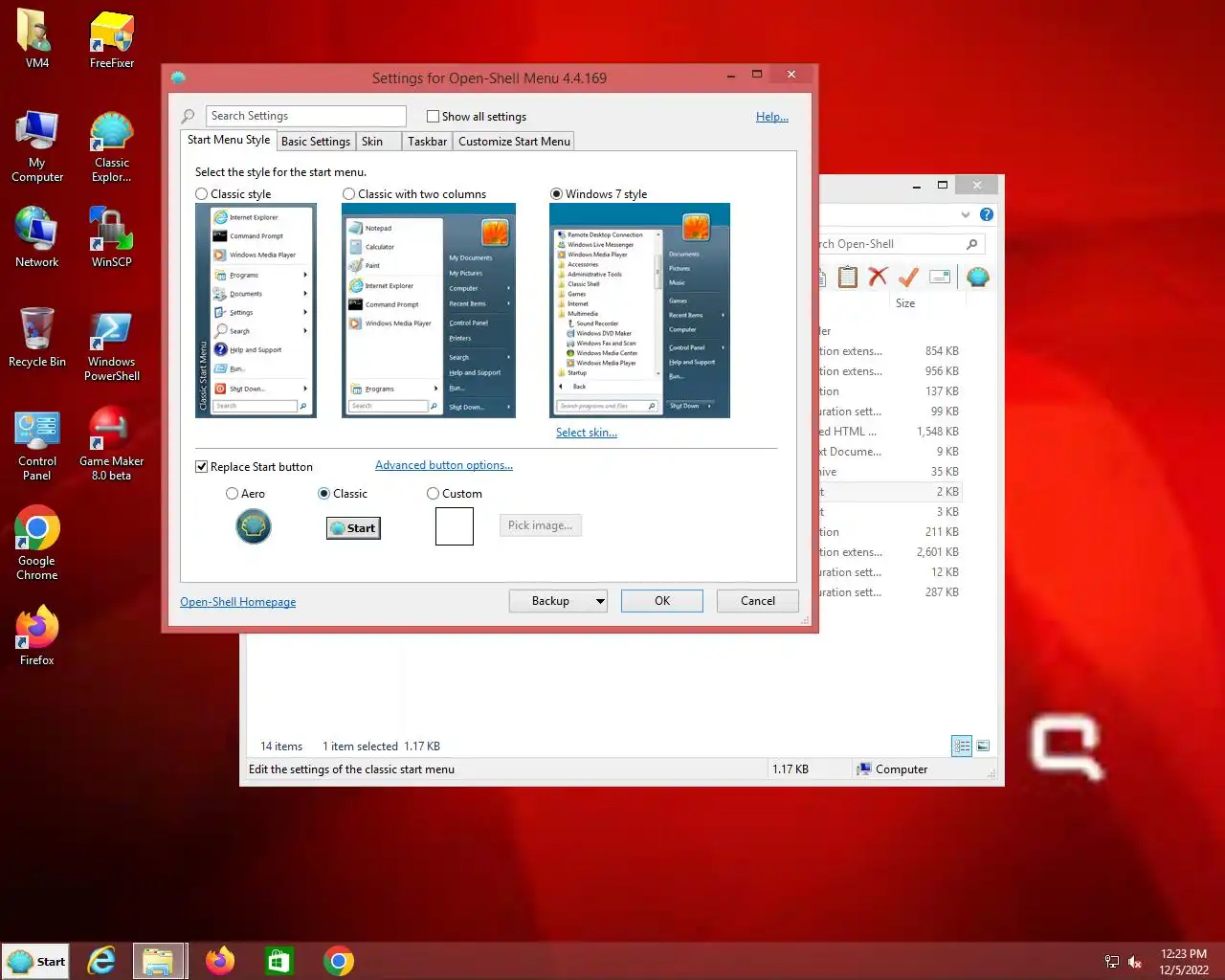Click the Windows 7 style preview thumbnail
1225x980 pixels.
coord(639,310)
